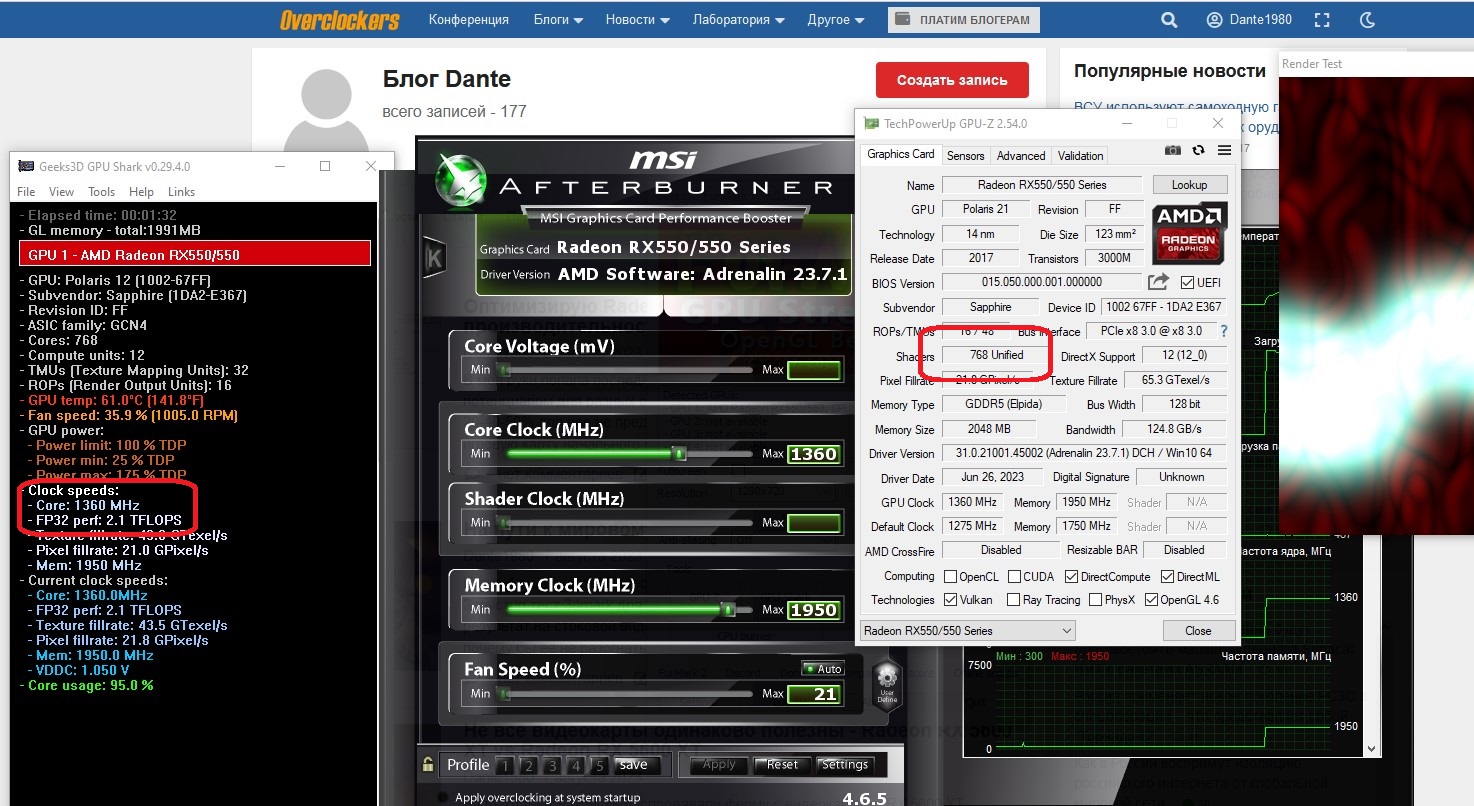Toggle Auto fan speed in Afterburner
This screenshot has width=1474, height=806.
tap(821, 668)
